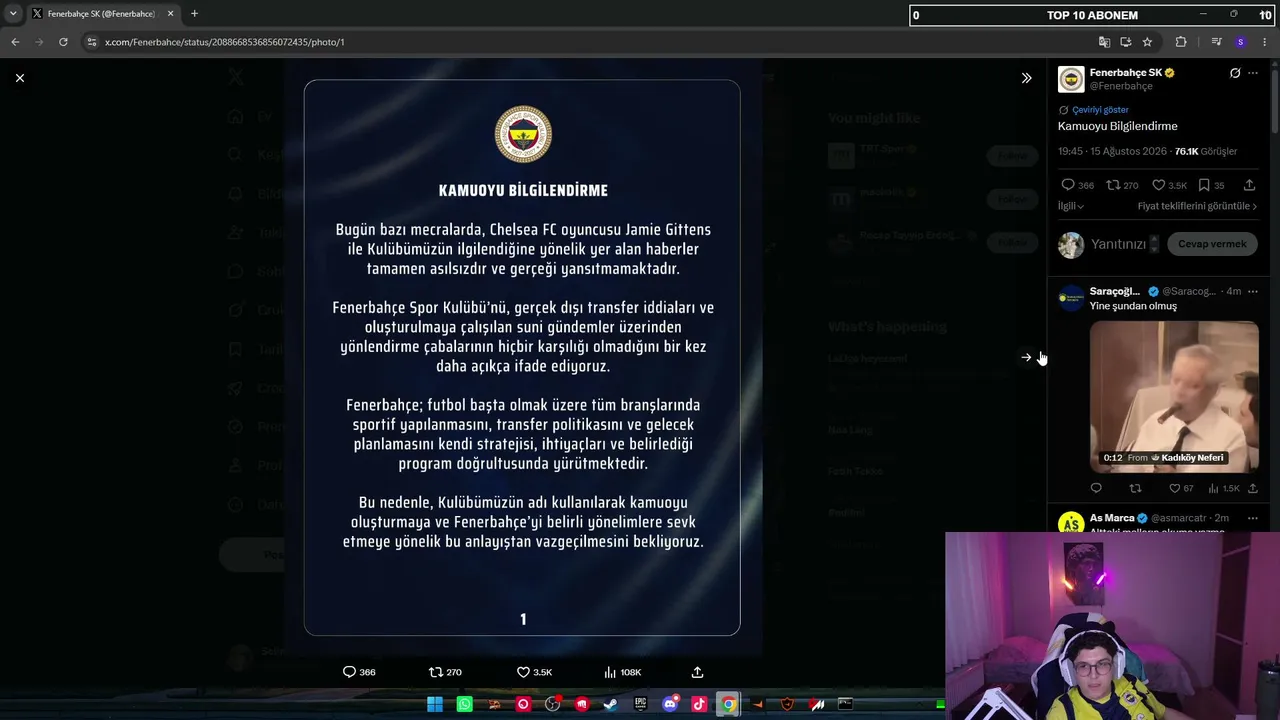
Task: Open the enlarged 'Kamuoyu Bilgilendirme' statement image
Action: [522, 358]
